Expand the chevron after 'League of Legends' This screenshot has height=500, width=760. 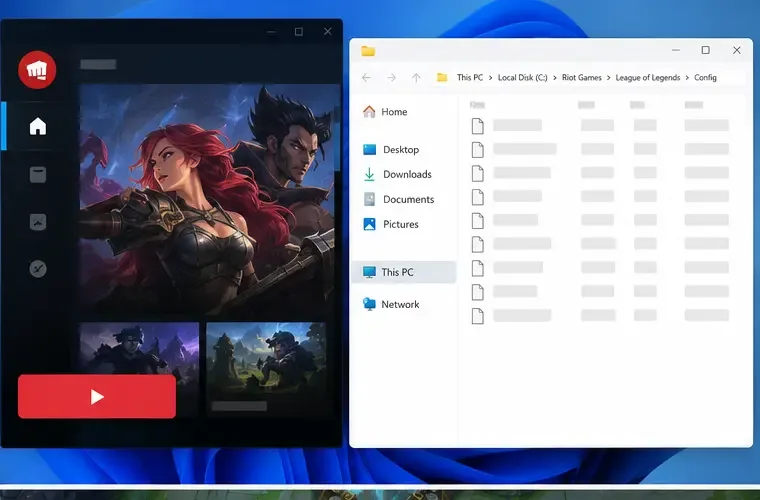pyautogui.click(x=687, y=78)
